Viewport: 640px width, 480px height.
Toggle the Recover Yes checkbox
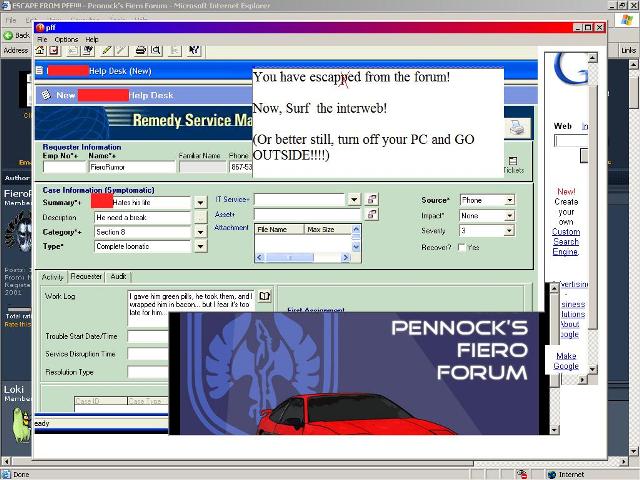[461, 247]
